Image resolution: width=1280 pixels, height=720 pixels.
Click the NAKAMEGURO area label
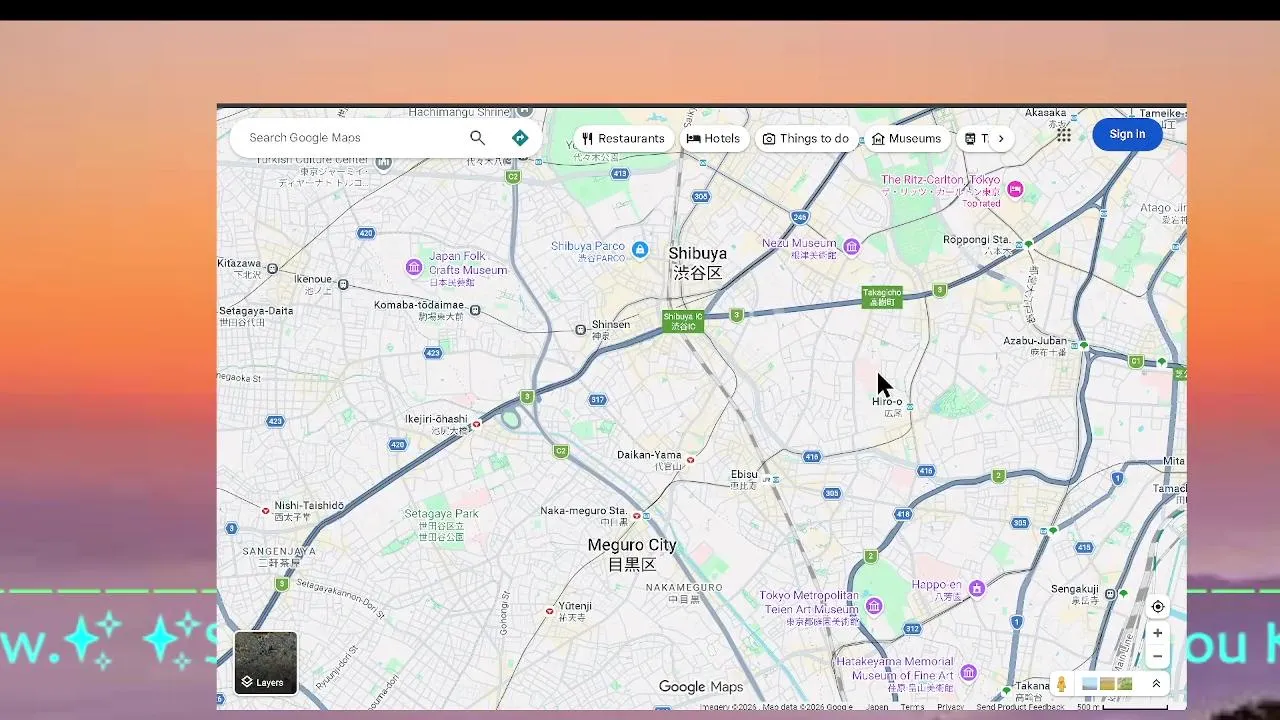click(684, 592)
